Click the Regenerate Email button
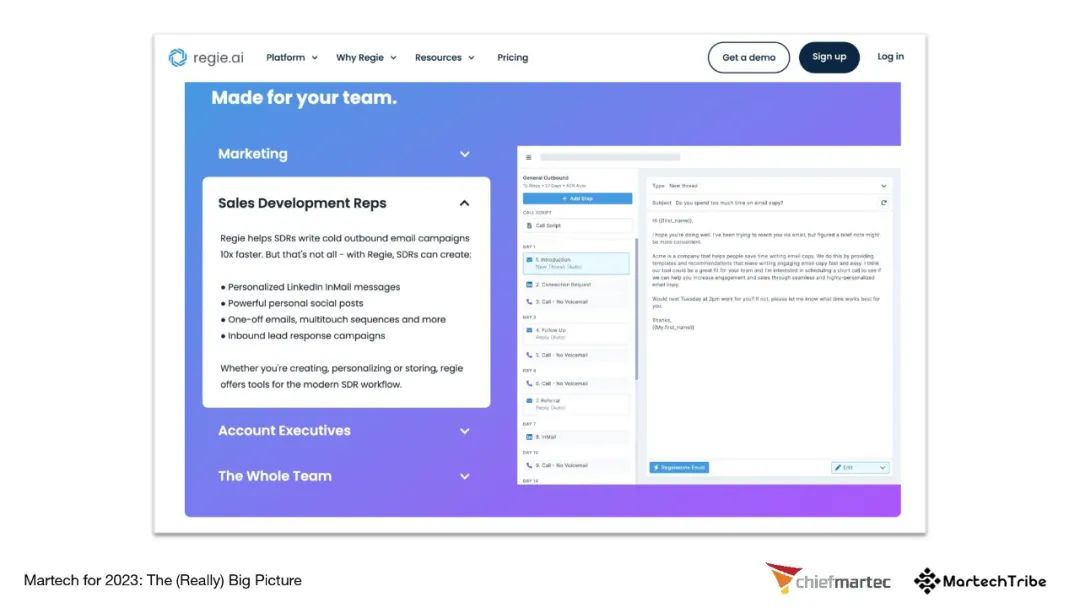Viewport: 1080px width, 608px height. [x=679, y=468]
